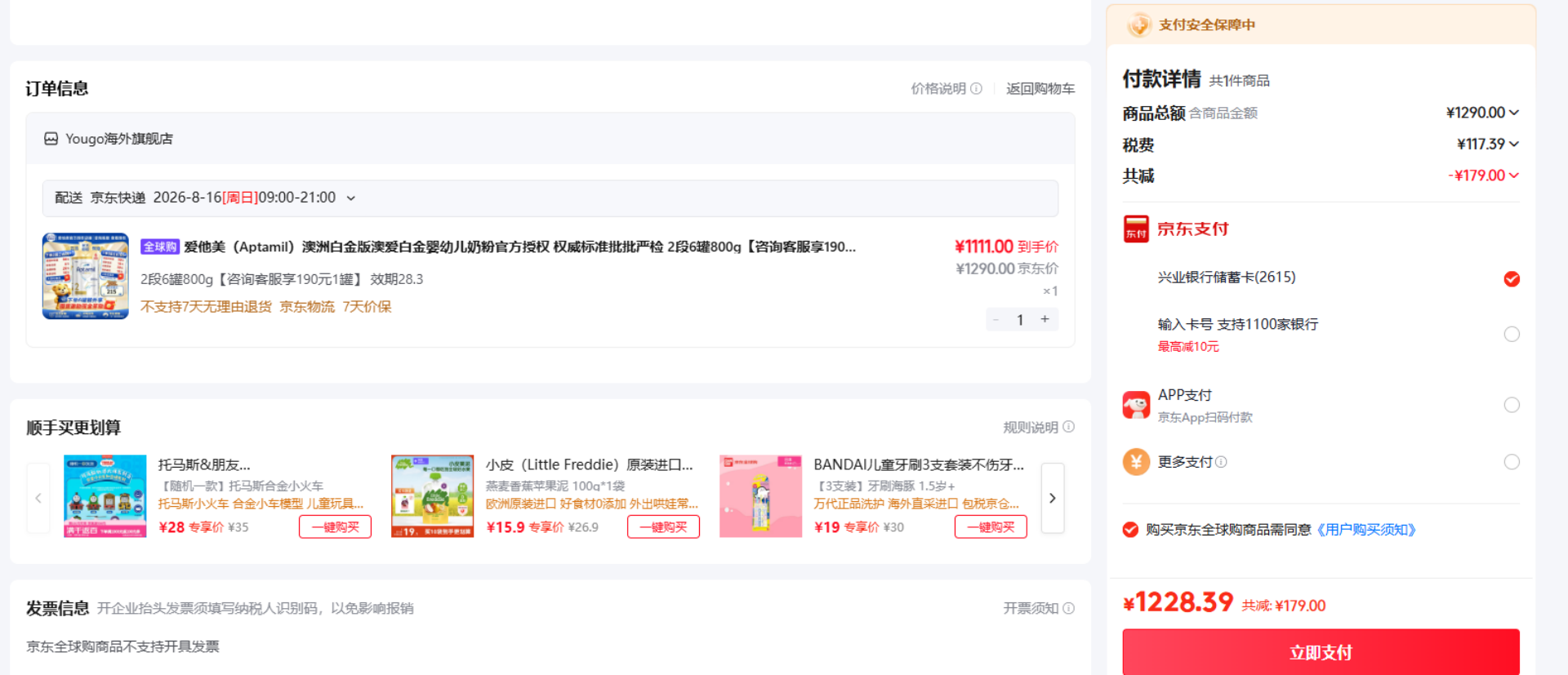Screen dimensions: 1568x675
Task: Click the 支付安全保障中 banner text
Action: (x=1207, y=25)
